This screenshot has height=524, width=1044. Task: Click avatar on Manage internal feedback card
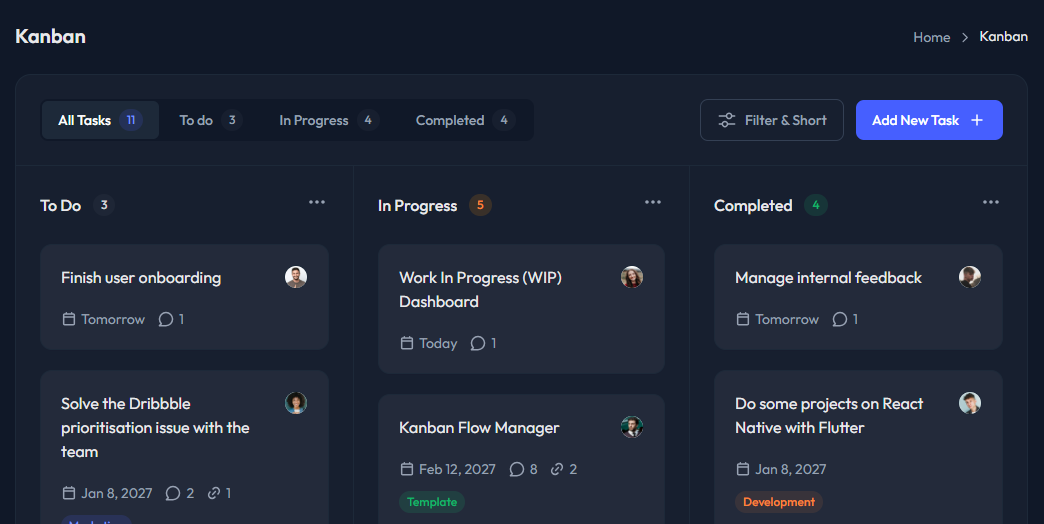pyautogui.click(x=970, y=277)
